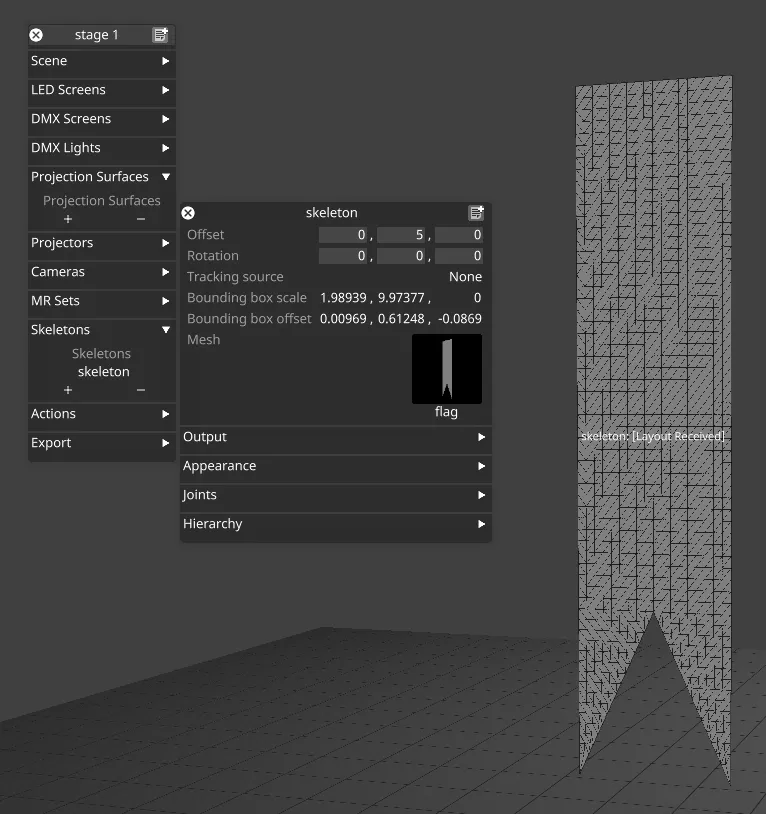Click the notes icon in stage 1 header
The image size is (766, 814).
point(160,35)
